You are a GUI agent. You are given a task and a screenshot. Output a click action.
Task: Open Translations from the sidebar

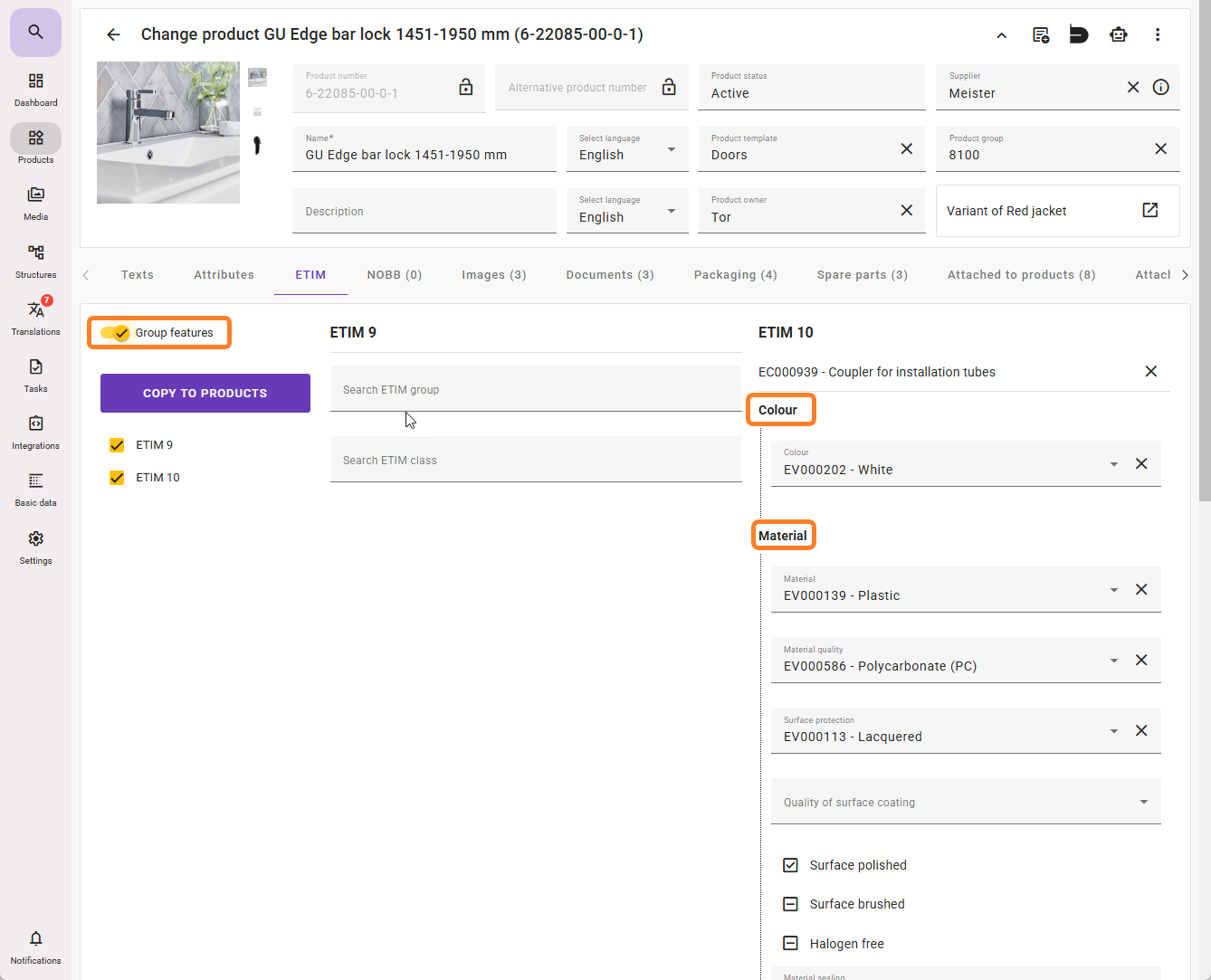click(x=35, y=318)
